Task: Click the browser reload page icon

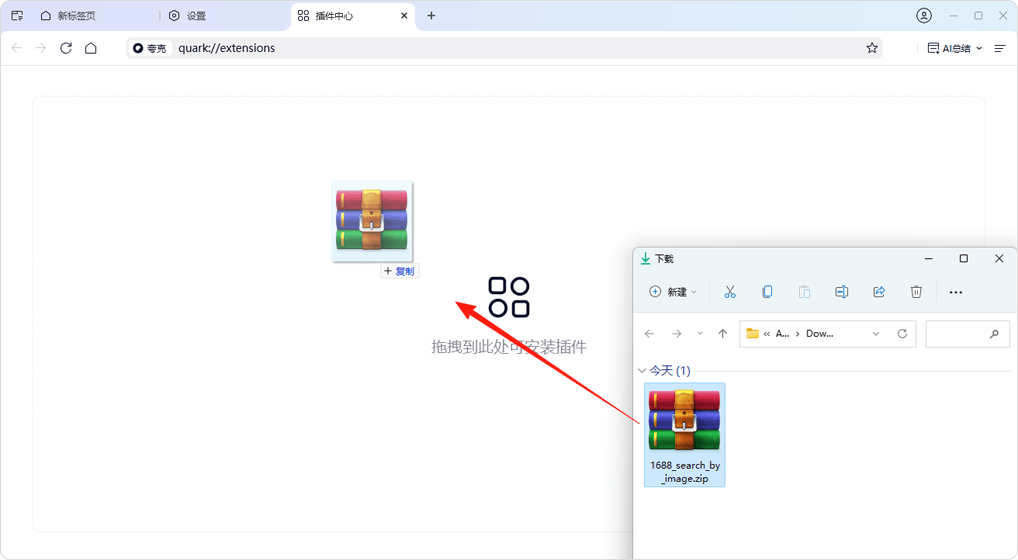Action: [66, 48]
